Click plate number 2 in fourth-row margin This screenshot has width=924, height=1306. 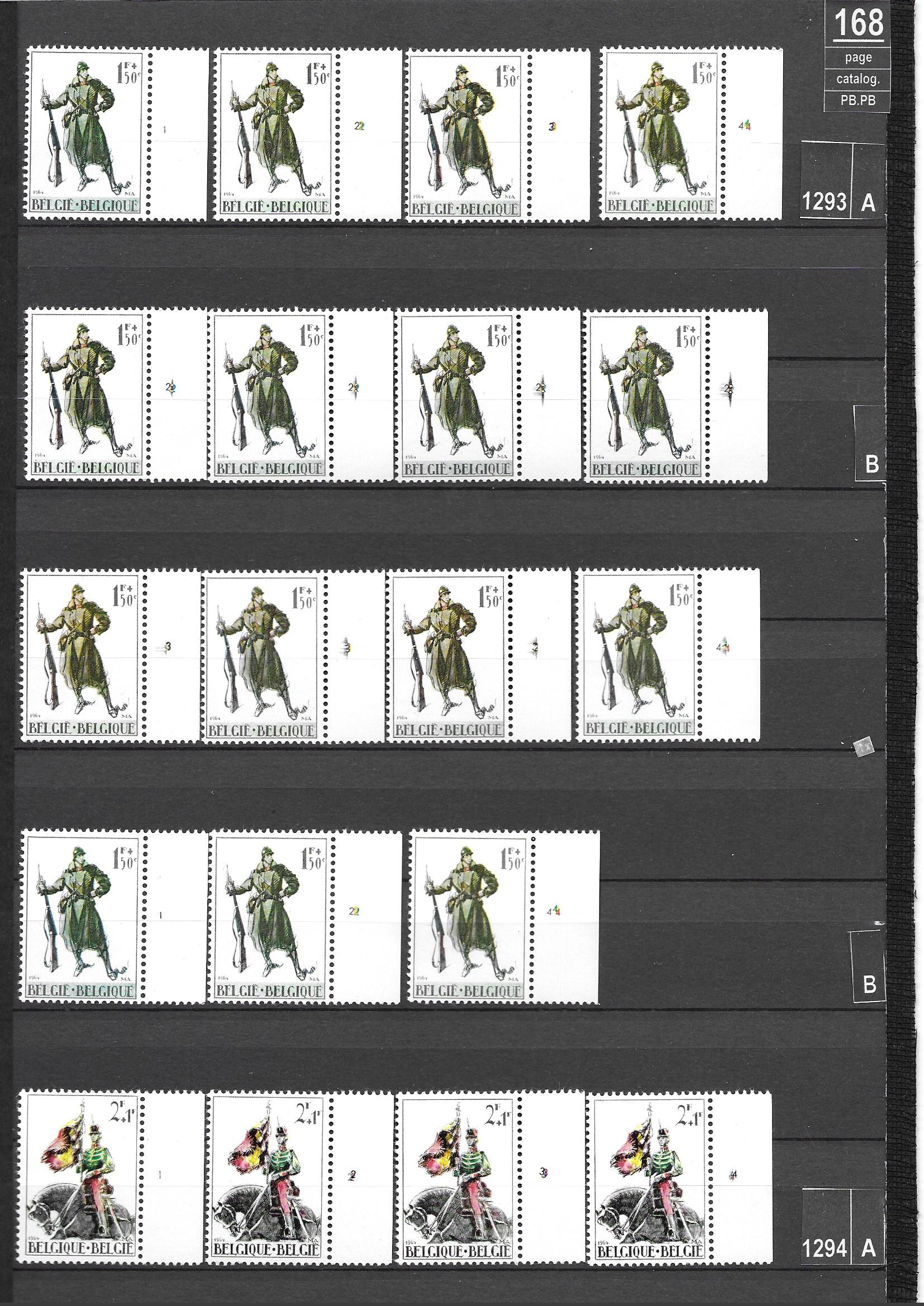pos(356,912)
